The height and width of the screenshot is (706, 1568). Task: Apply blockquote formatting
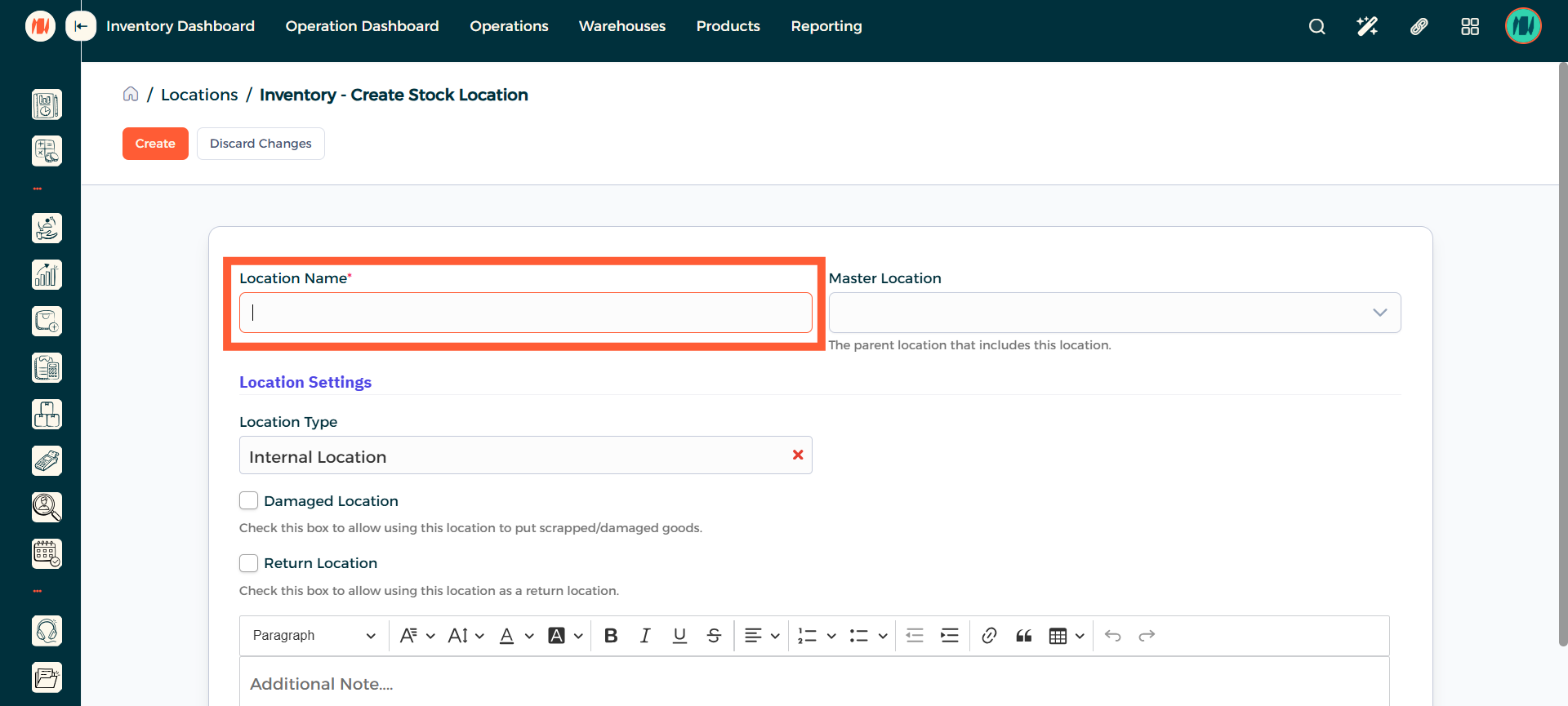1023,636
